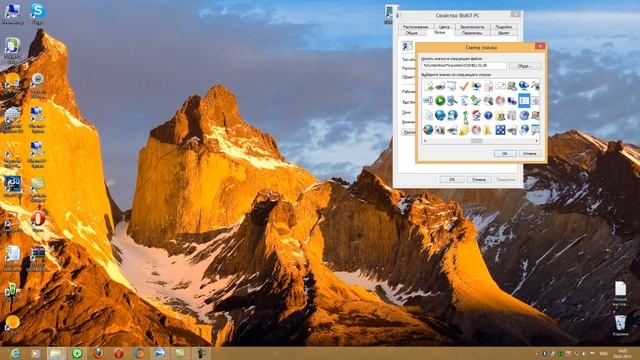Viewport: 640px width, 360px height.
Task: Open the Подробно tab
Action: (x=504, y=27)
